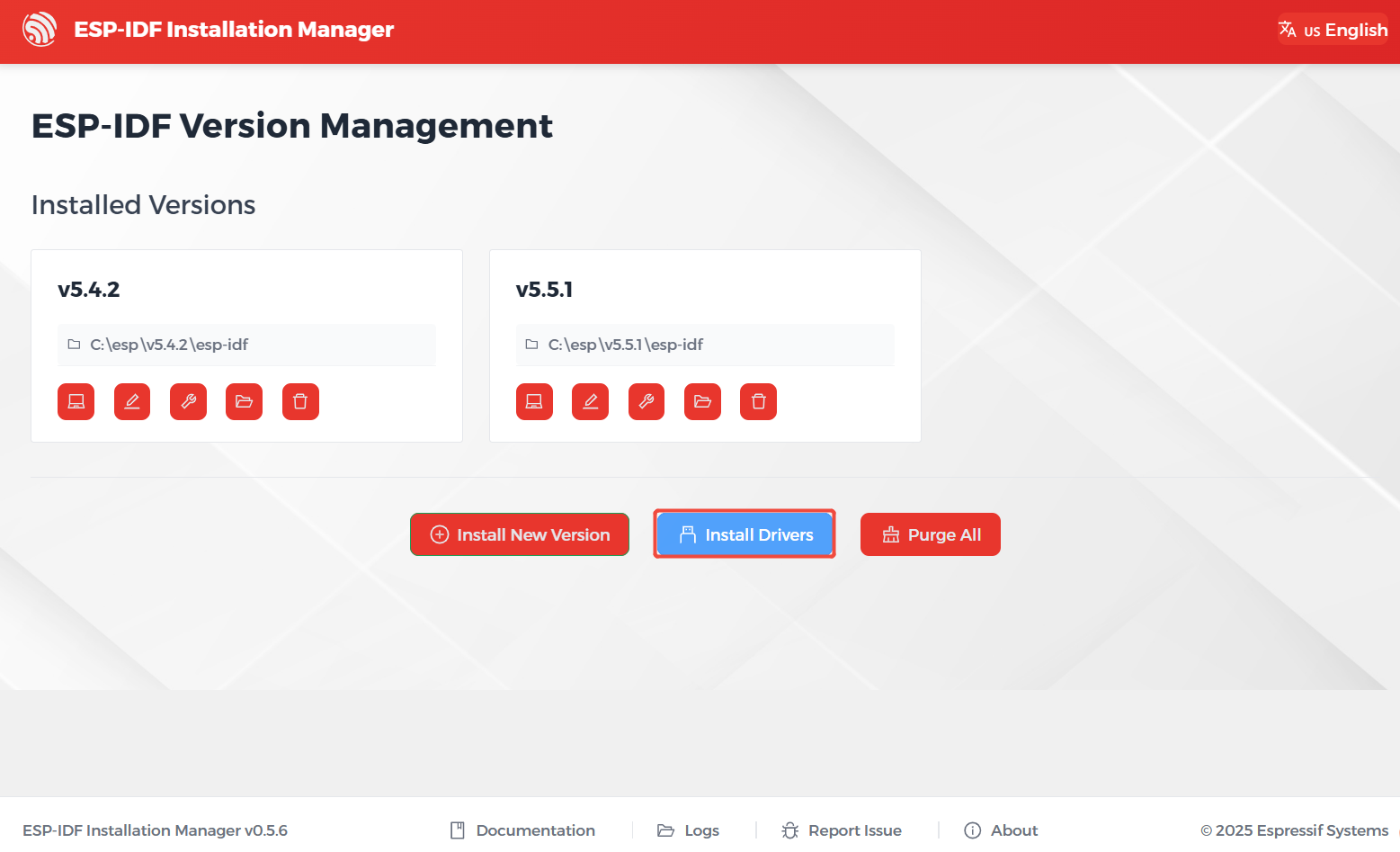Viewport: 1400px width, 852px height.
Task: Click the rename pencil icon for v5.4.2
Action: tap(132, 401)
